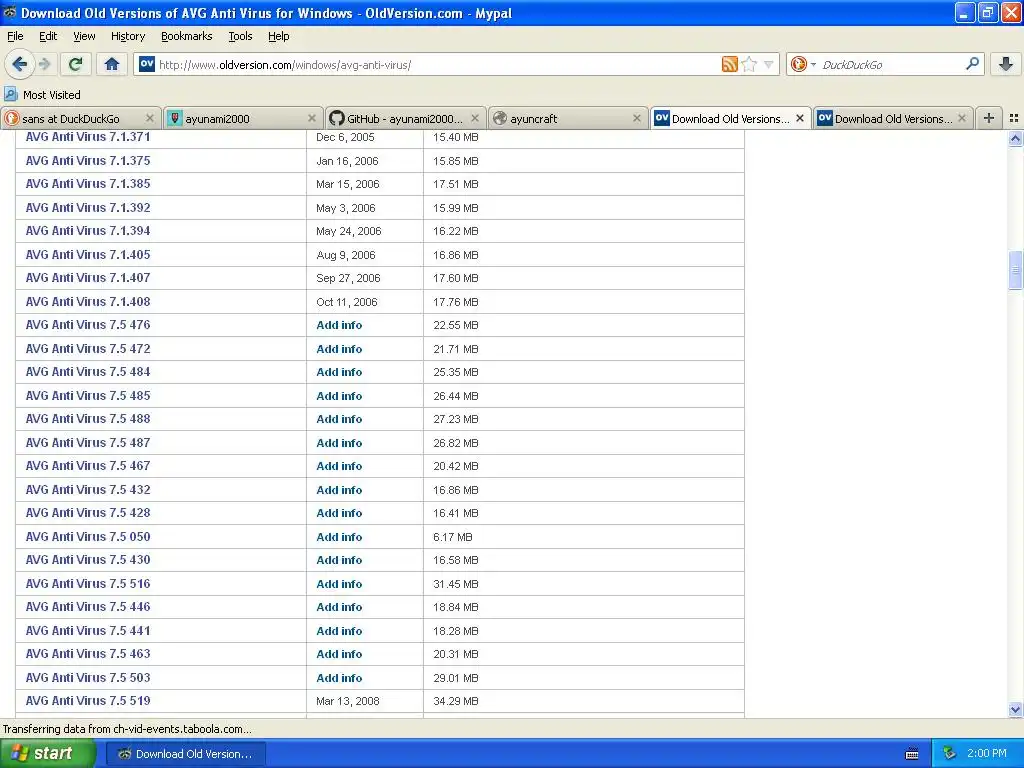Click the Forward arrow button
Viewport: 1024px width, 768px height.
[44, 64]
